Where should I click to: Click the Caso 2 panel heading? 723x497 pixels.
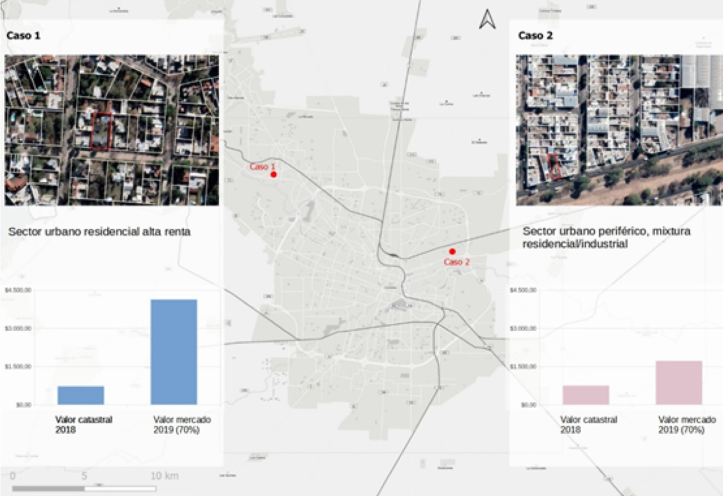[x=535, y=35]
